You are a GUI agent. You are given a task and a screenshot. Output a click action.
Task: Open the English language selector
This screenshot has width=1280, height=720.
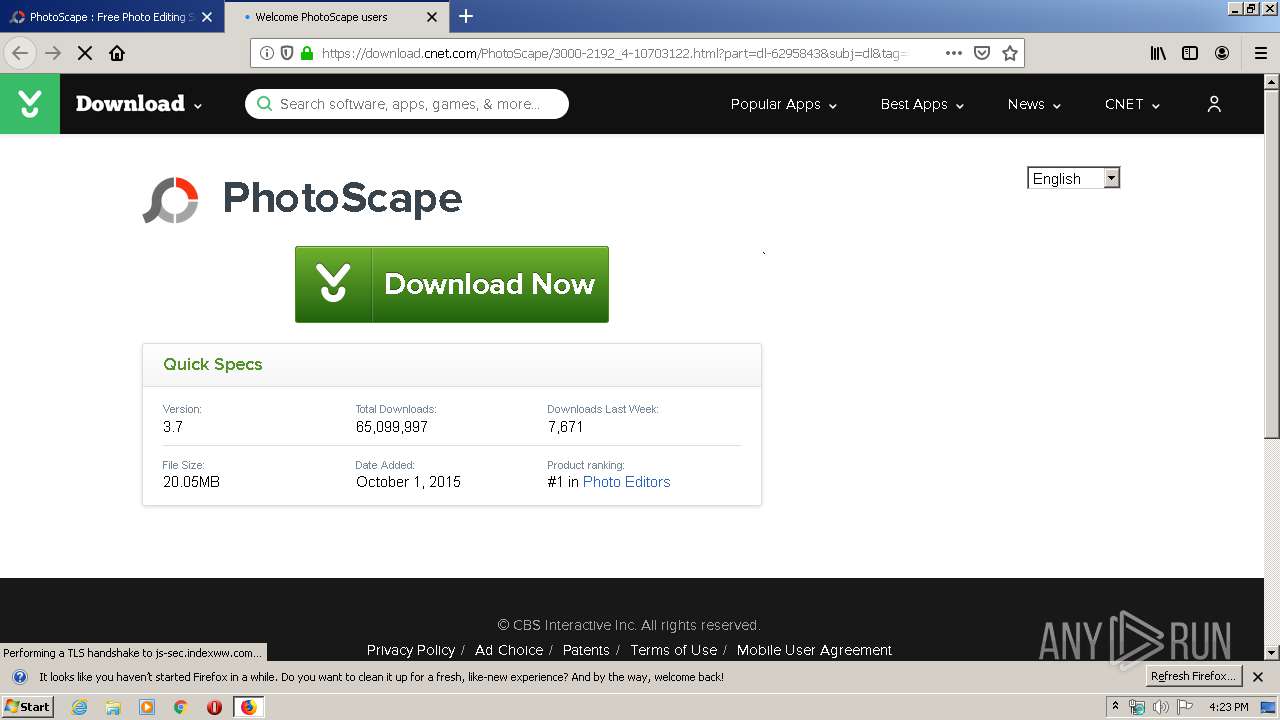[1074, 178]
